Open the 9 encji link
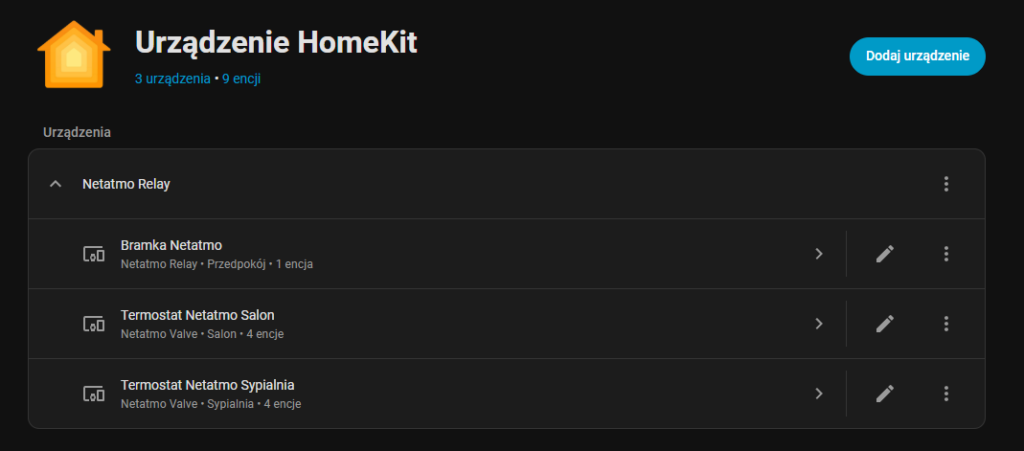The width and height of the screenshot is (1024, 451). [x=241, y=78]
